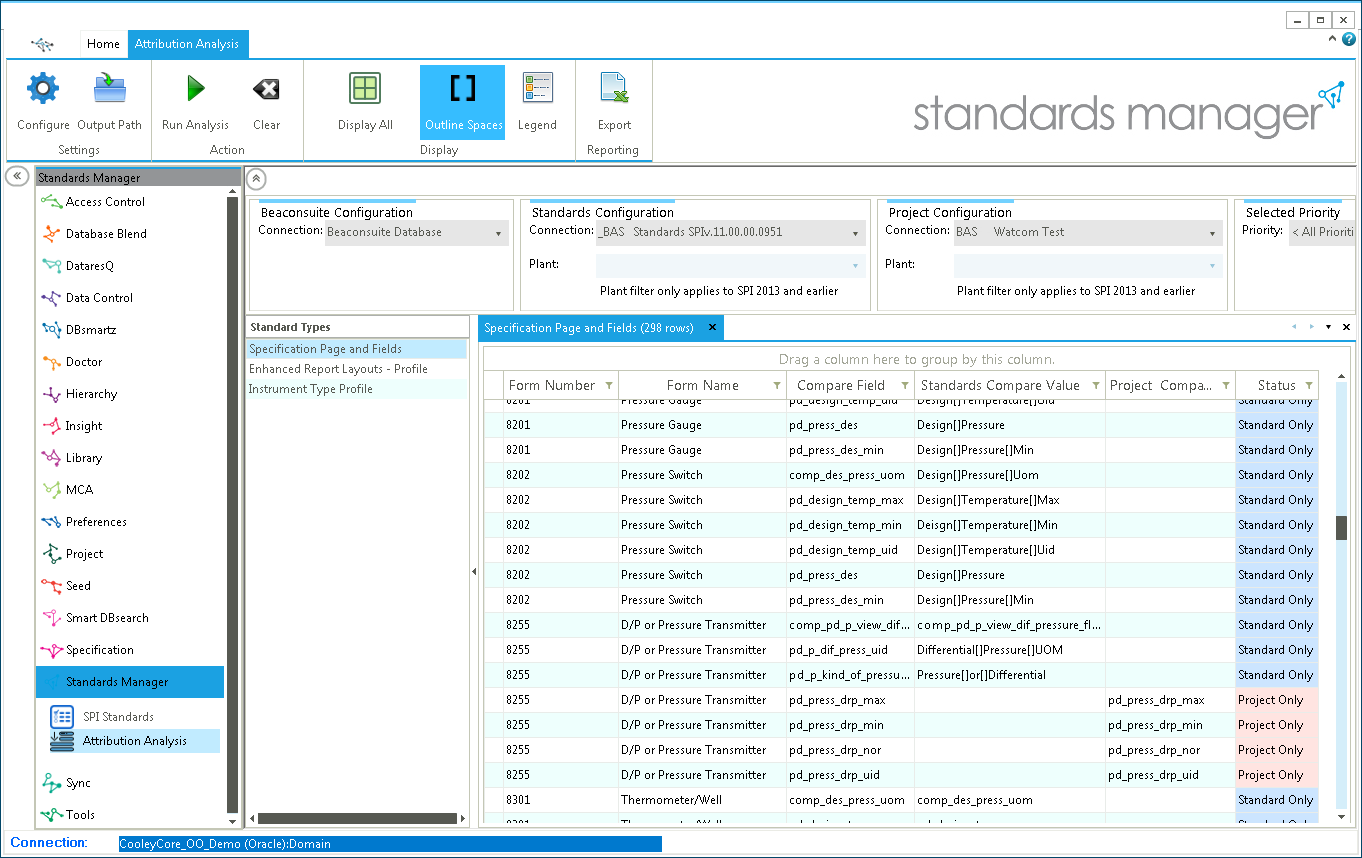Open Specification module
The height and width of the screenshot is (858, 1362).
[x=99, y=650]
